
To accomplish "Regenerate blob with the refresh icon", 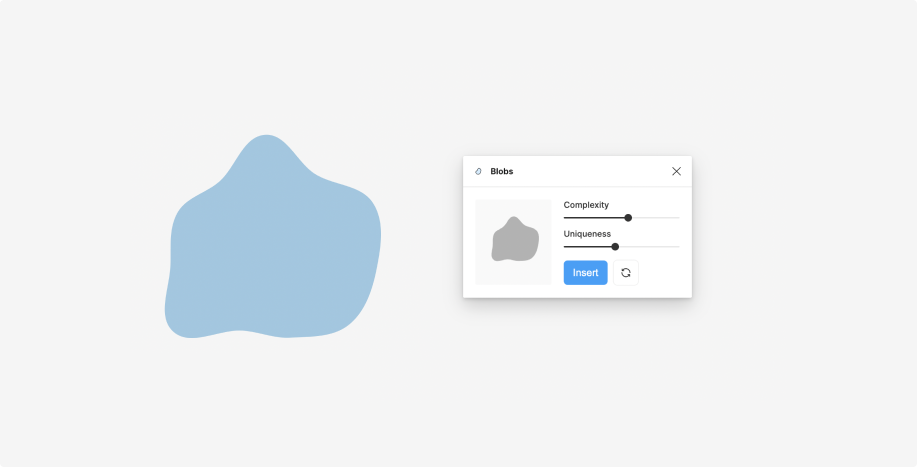I will pos(626,273).
